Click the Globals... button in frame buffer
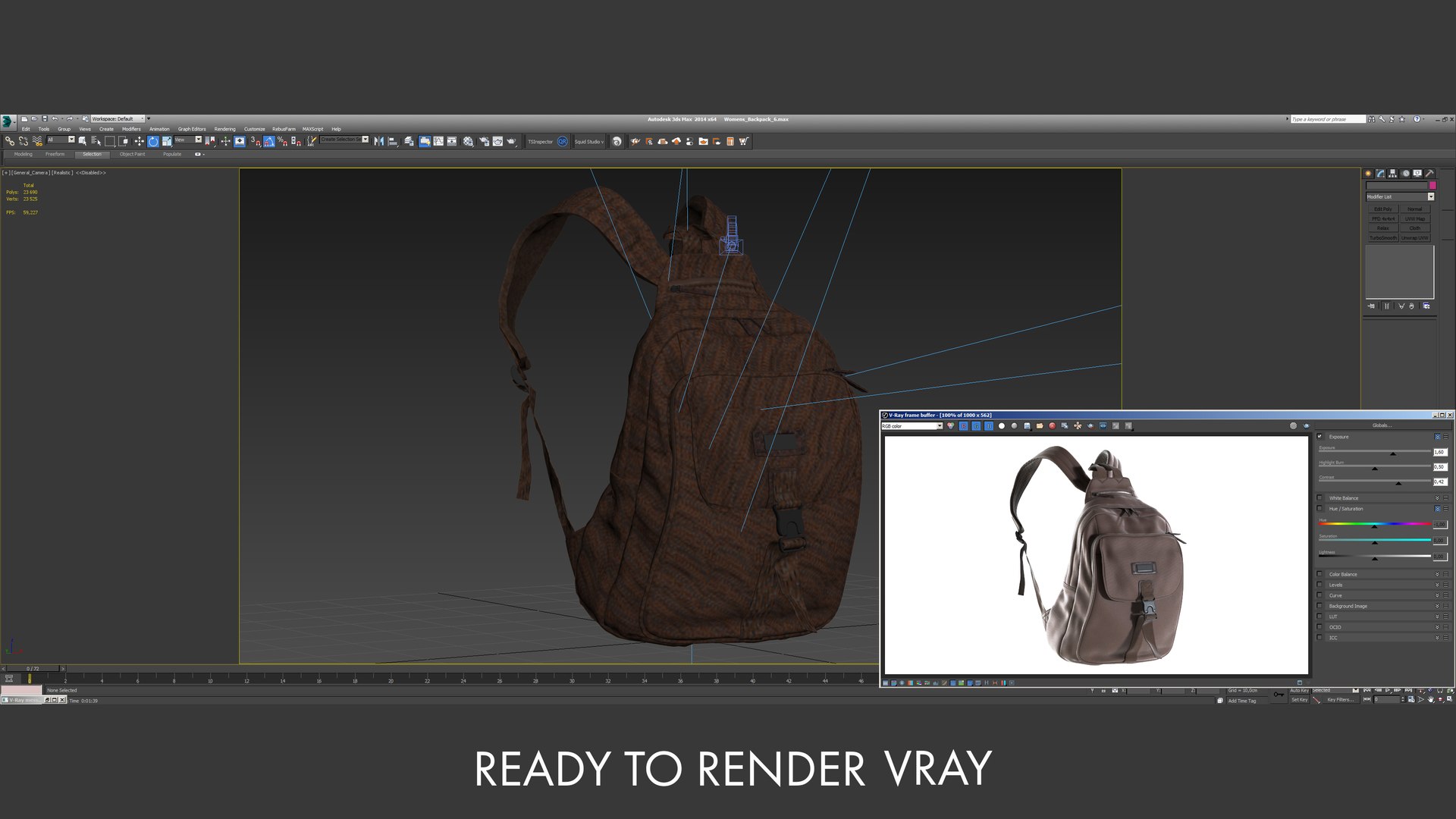 (1382, 425)
